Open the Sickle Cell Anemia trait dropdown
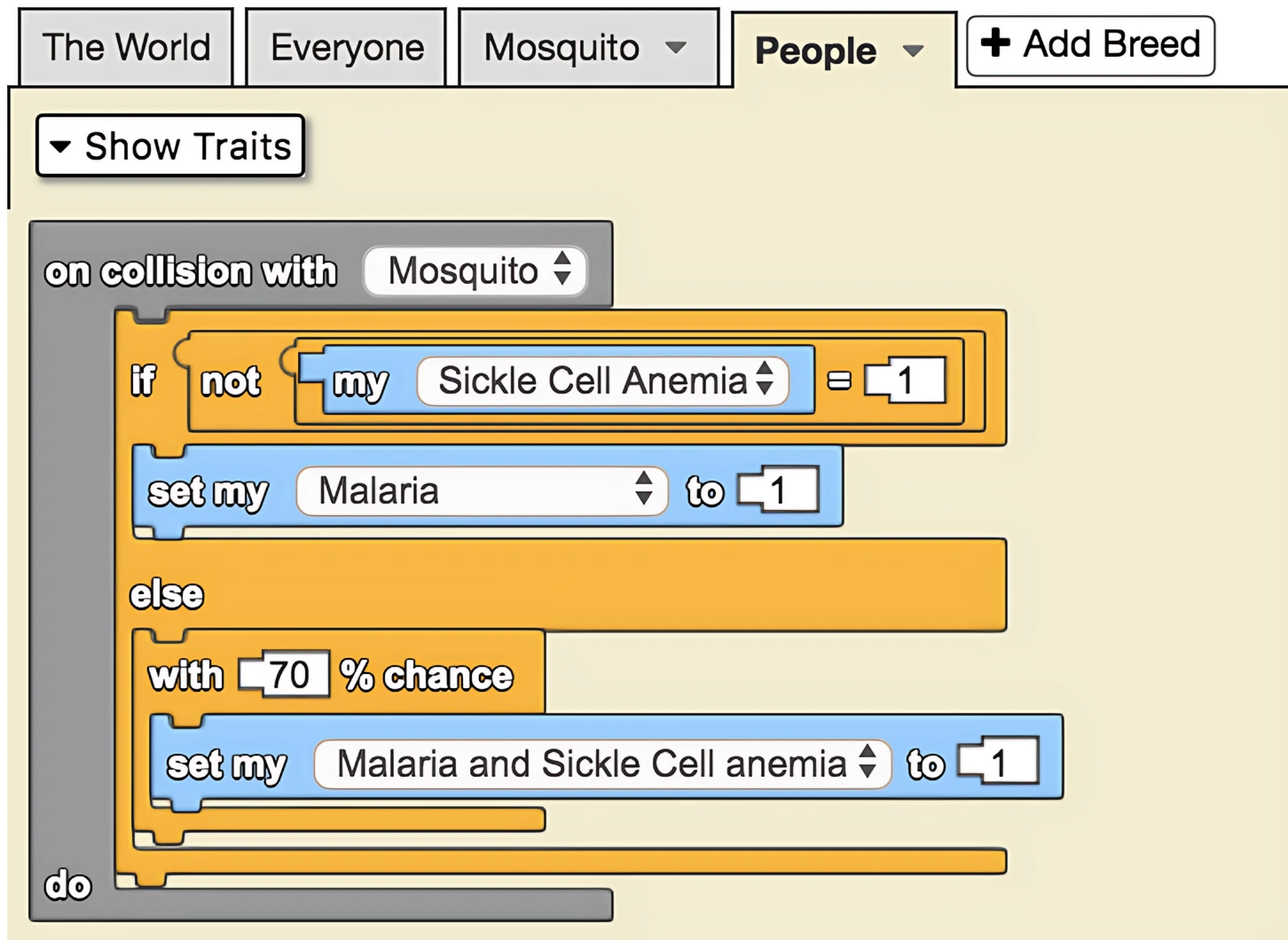The height and width of the screenshot is (940, 1288). pyautogui.click(x=603, y=381)
